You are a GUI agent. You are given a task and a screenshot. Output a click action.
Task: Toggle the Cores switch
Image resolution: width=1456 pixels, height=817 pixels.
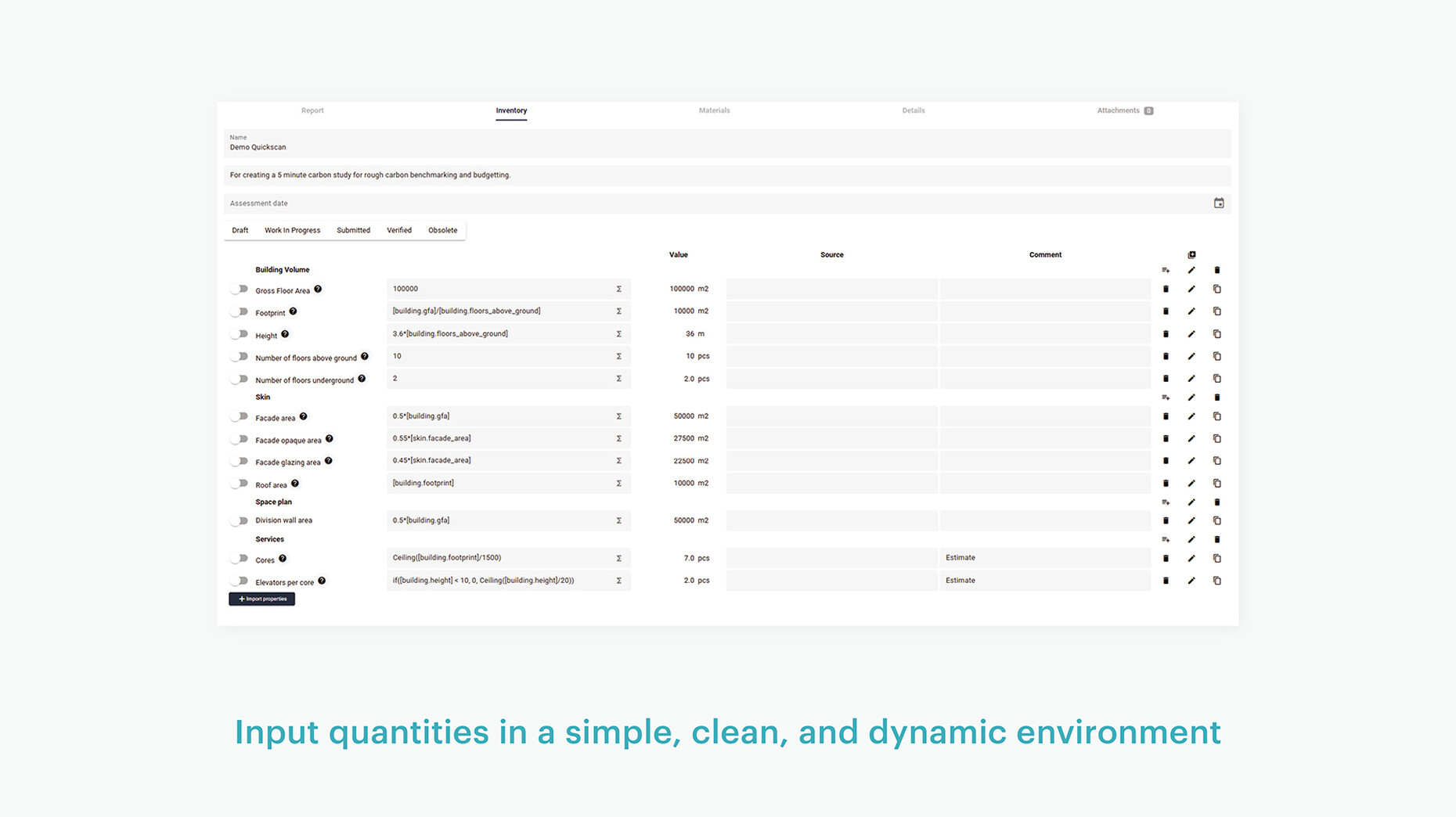(240, 559)
